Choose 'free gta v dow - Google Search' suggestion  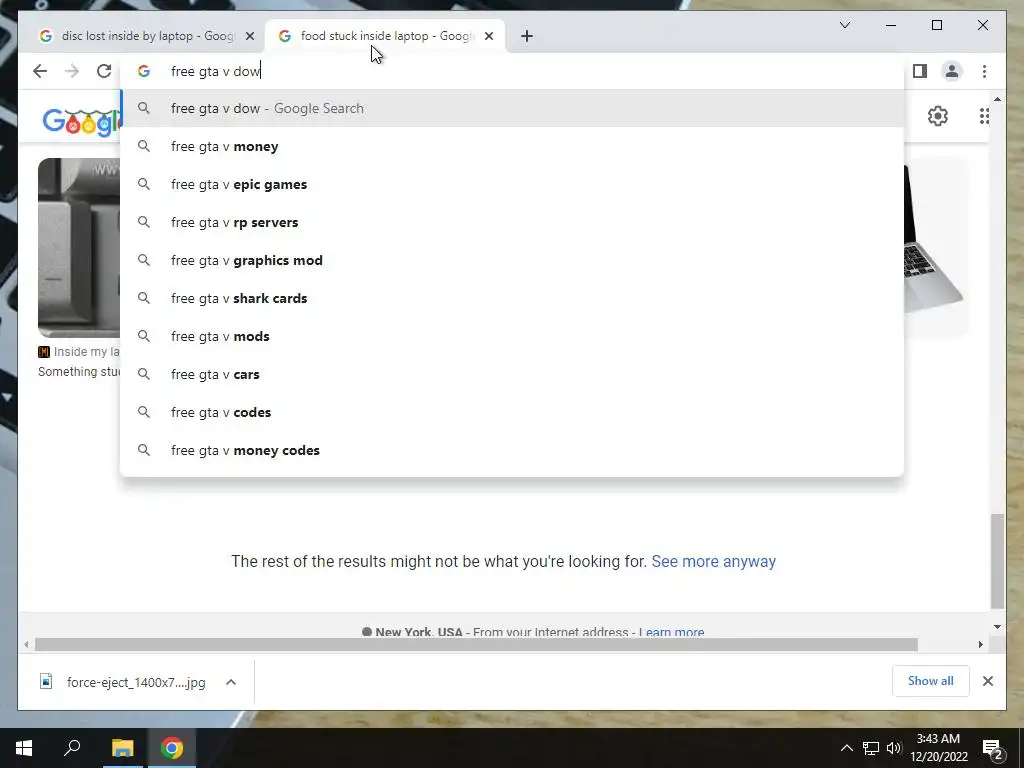(x=512, y=108)
